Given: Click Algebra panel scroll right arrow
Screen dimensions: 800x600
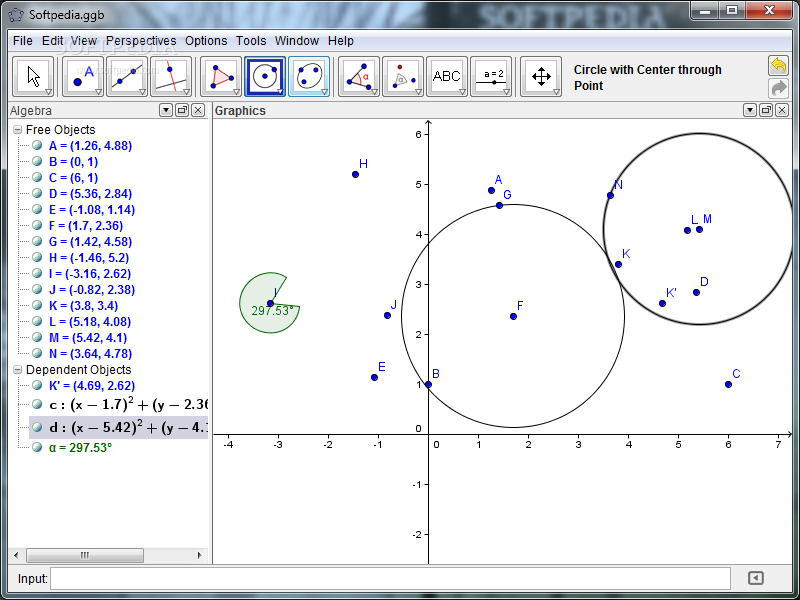Looking at the screenshot, I should [x=199, y=555].
